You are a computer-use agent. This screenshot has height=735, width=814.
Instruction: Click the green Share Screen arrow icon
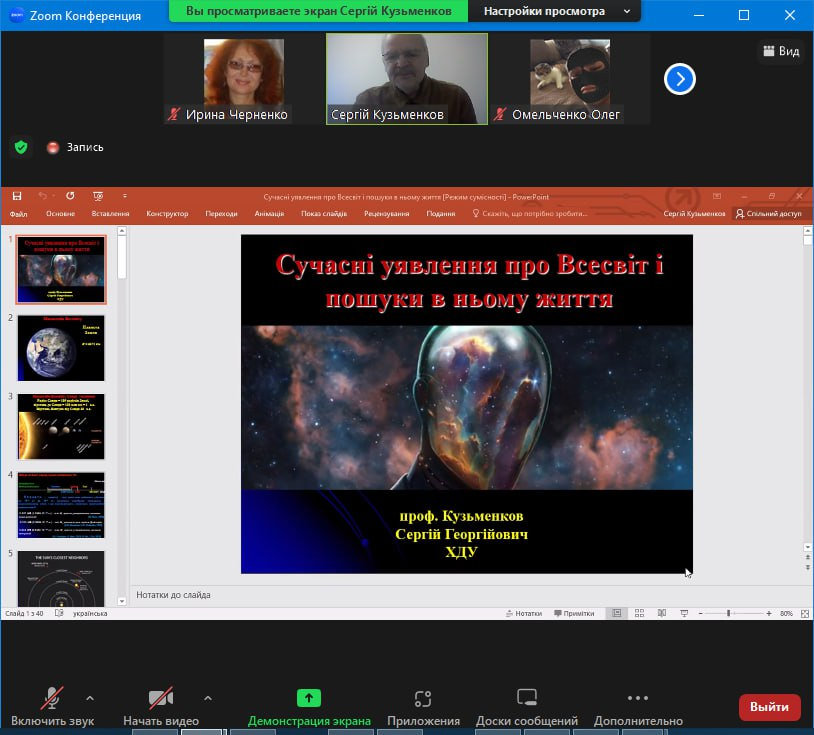[x=309, y=698]
